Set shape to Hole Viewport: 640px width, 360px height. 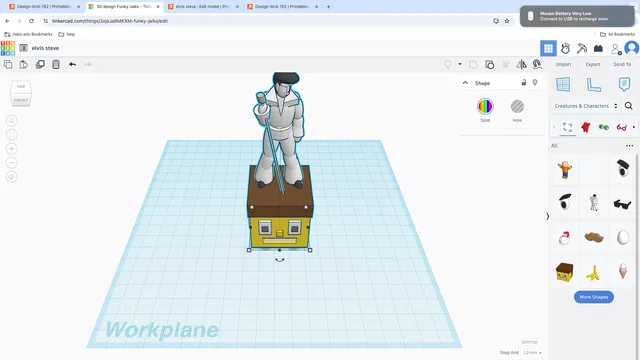(517, 107)
